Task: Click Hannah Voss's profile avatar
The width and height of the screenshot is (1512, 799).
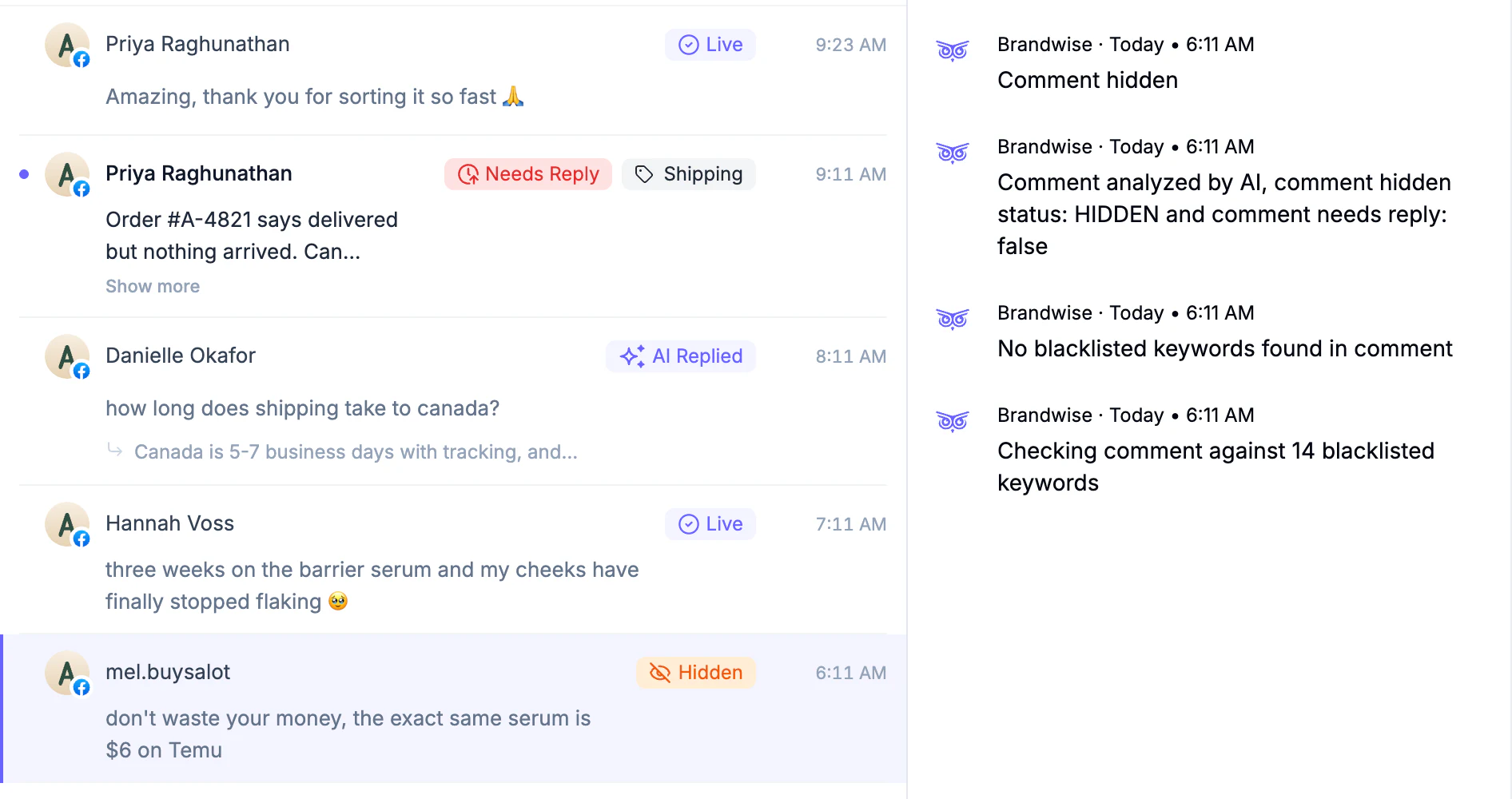Action: coord(67,524)
